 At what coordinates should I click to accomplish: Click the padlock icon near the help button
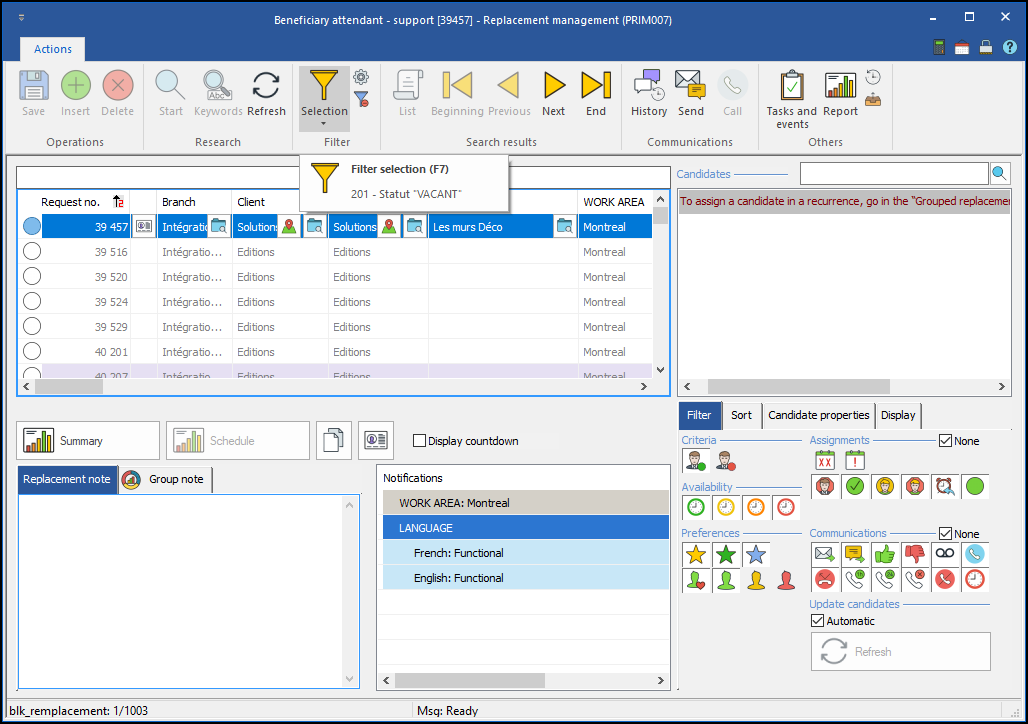[985, 47]
